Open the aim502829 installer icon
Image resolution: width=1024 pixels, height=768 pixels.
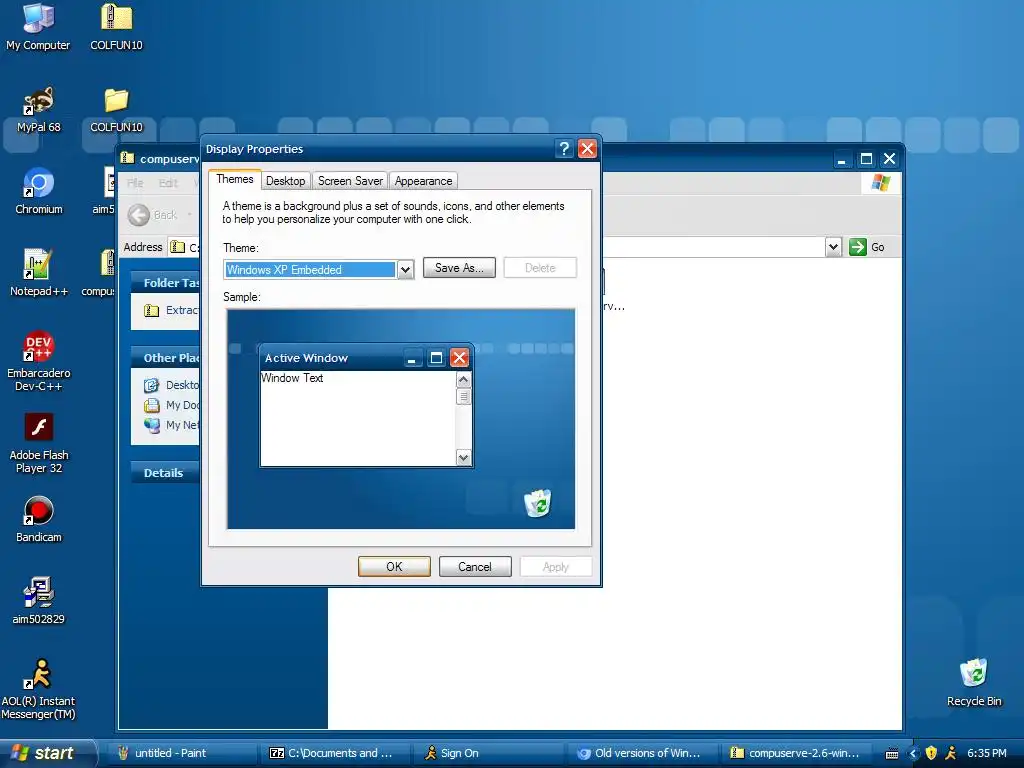[39, 601]
